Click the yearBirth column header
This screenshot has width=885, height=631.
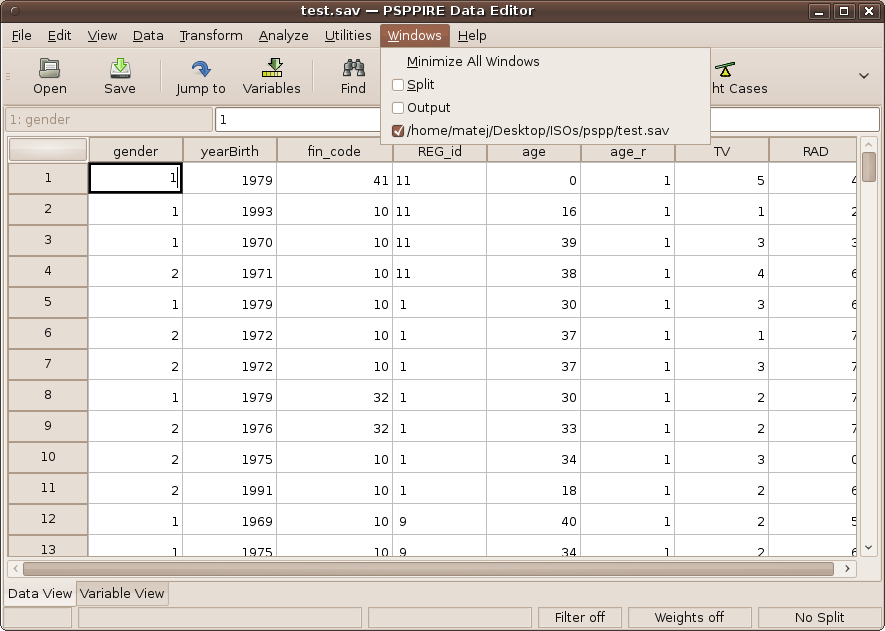(229, 151)
